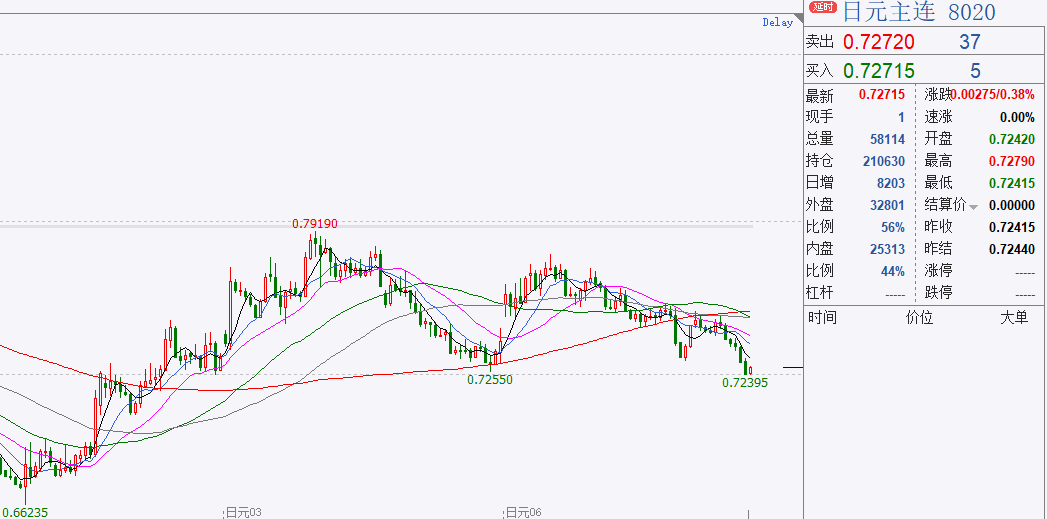1047x519 pixels.
Task: Click the 结算价 value 0.00000
Action: tap(1012, 205)
